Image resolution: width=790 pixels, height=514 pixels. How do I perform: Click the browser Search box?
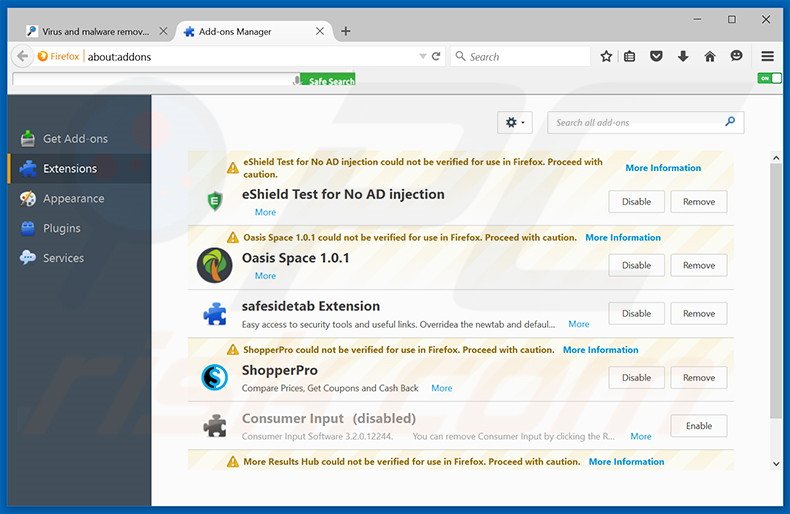pos(520,56)
